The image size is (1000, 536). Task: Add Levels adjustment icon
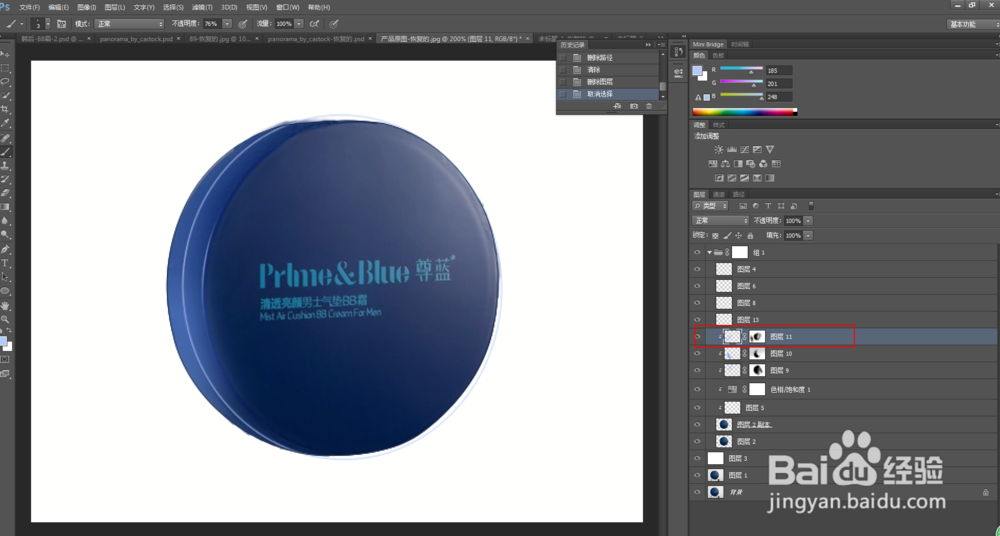click(x=732, y=149)
